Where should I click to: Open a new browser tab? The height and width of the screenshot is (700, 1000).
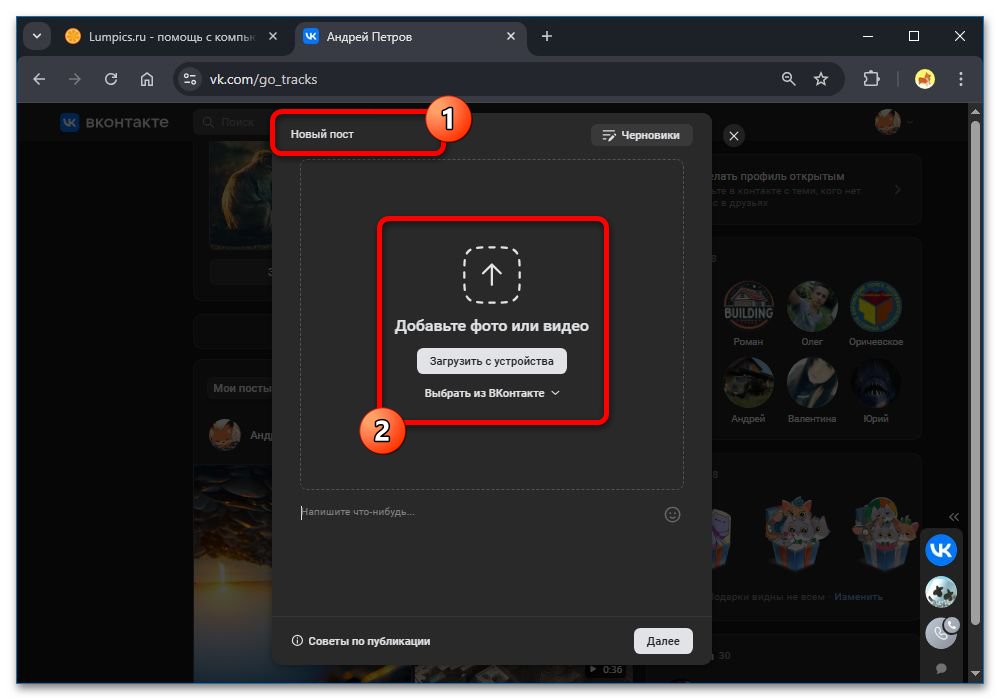[x=547, y=36]
